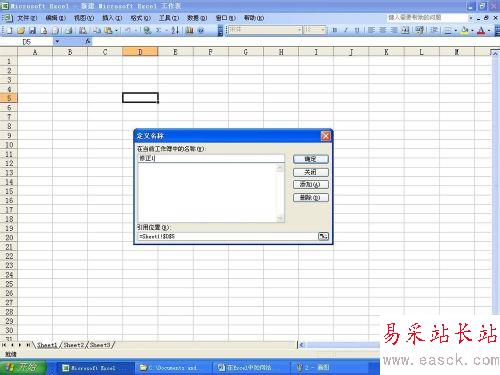Click the Borders icon
Viewport: 500px width, 375px height.
pyautogui.click(x=448, y=31)
